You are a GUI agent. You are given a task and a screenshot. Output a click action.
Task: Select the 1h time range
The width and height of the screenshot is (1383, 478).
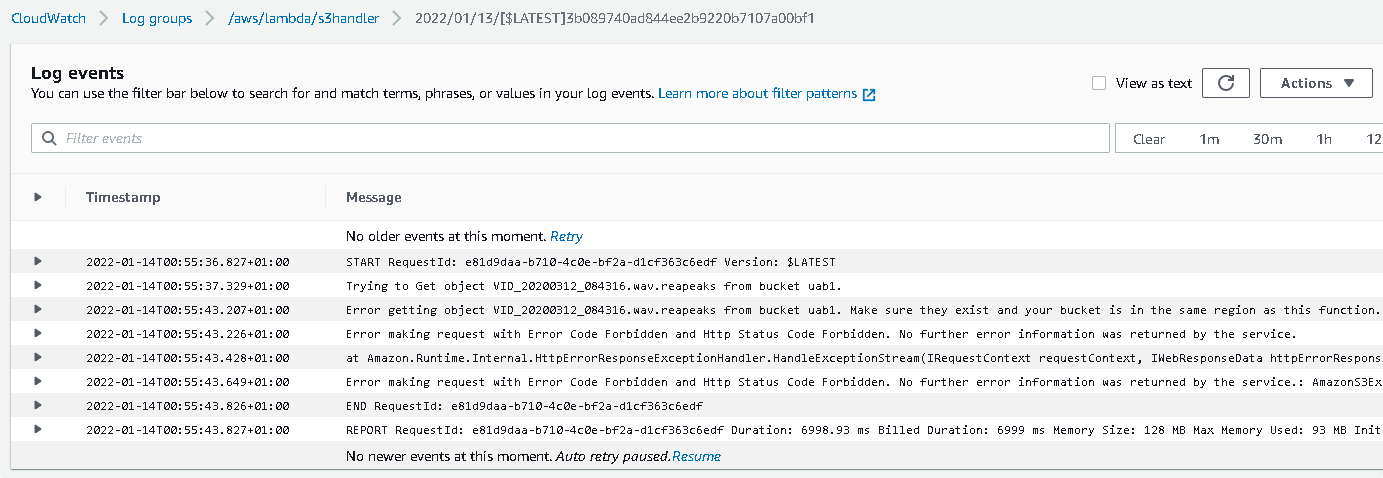pos(1324,139)
